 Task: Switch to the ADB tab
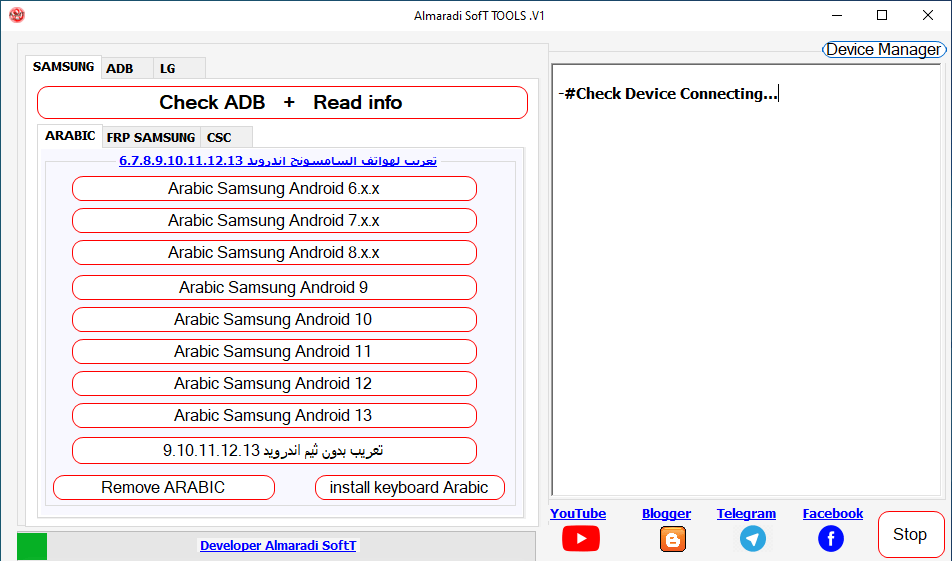[x=120, y=68]
